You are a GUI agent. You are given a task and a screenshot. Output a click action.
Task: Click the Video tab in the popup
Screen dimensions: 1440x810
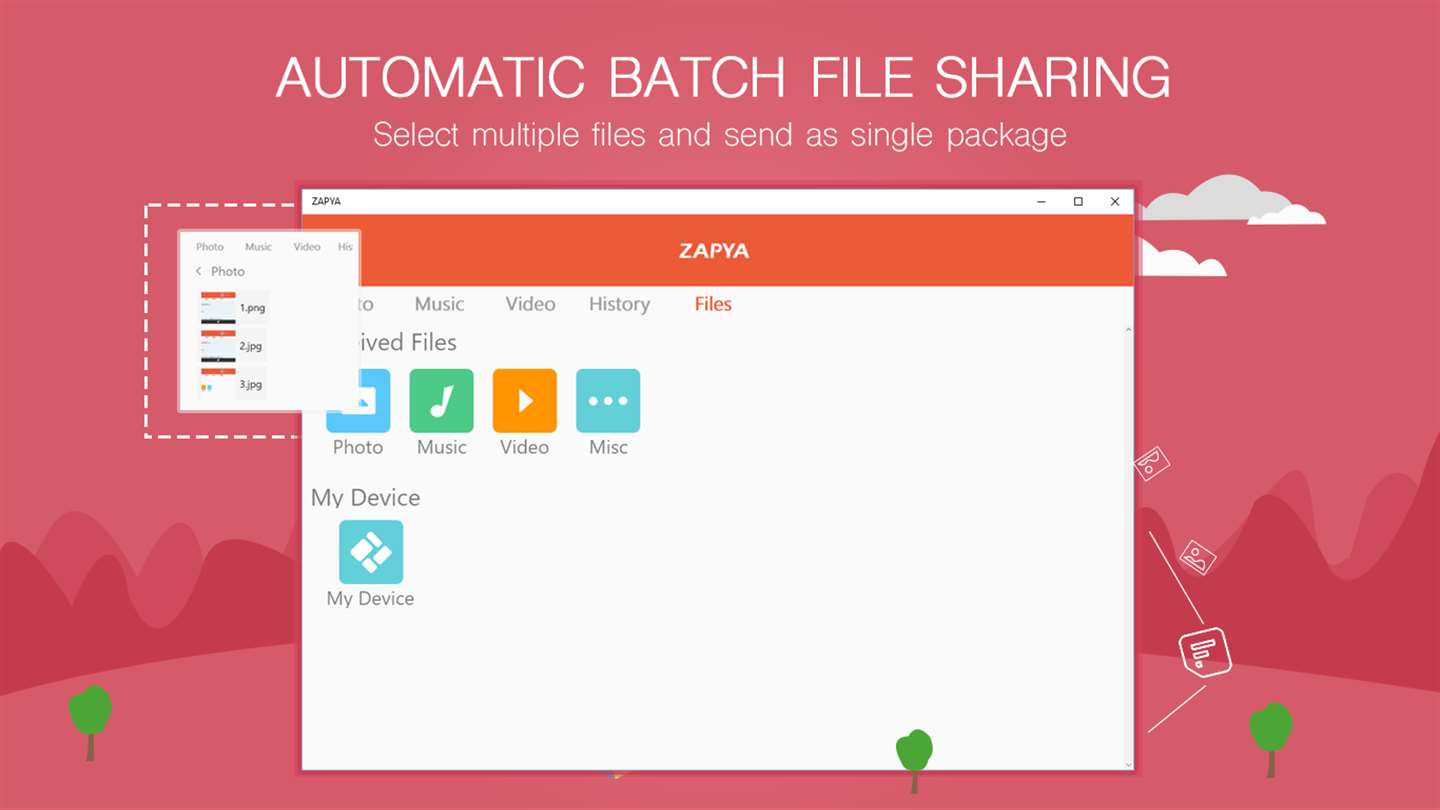pos(307,247)
